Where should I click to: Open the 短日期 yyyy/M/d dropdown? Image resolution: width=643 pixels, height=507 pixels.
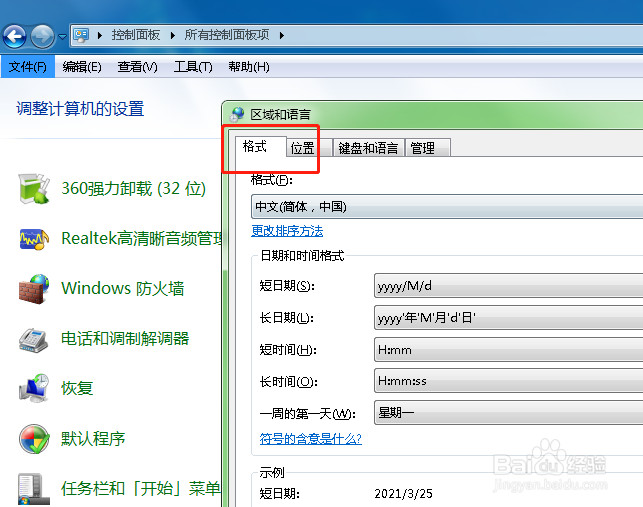point(508,285)
